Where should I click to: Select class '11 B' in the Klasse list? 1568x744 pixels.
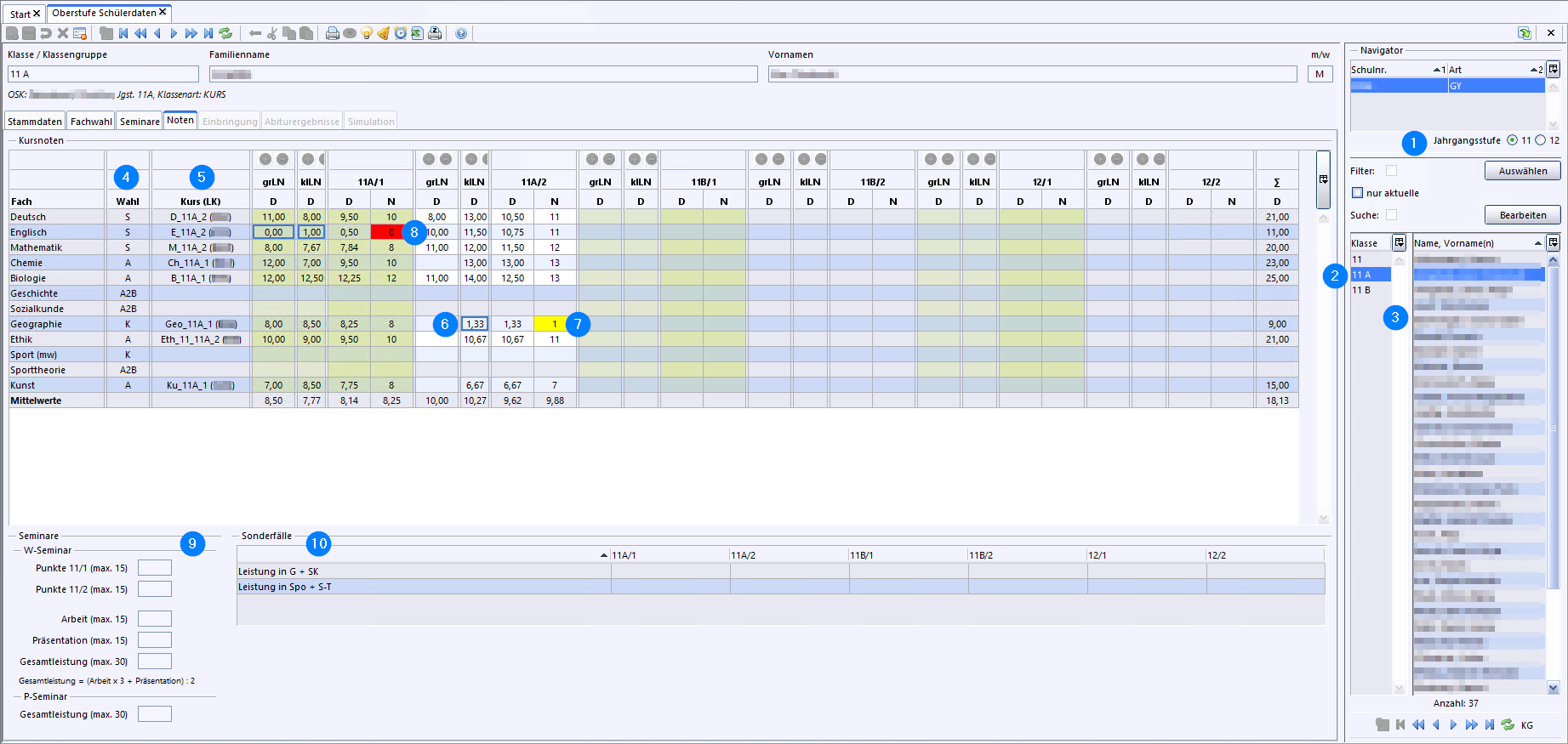tap(1371, 290)
